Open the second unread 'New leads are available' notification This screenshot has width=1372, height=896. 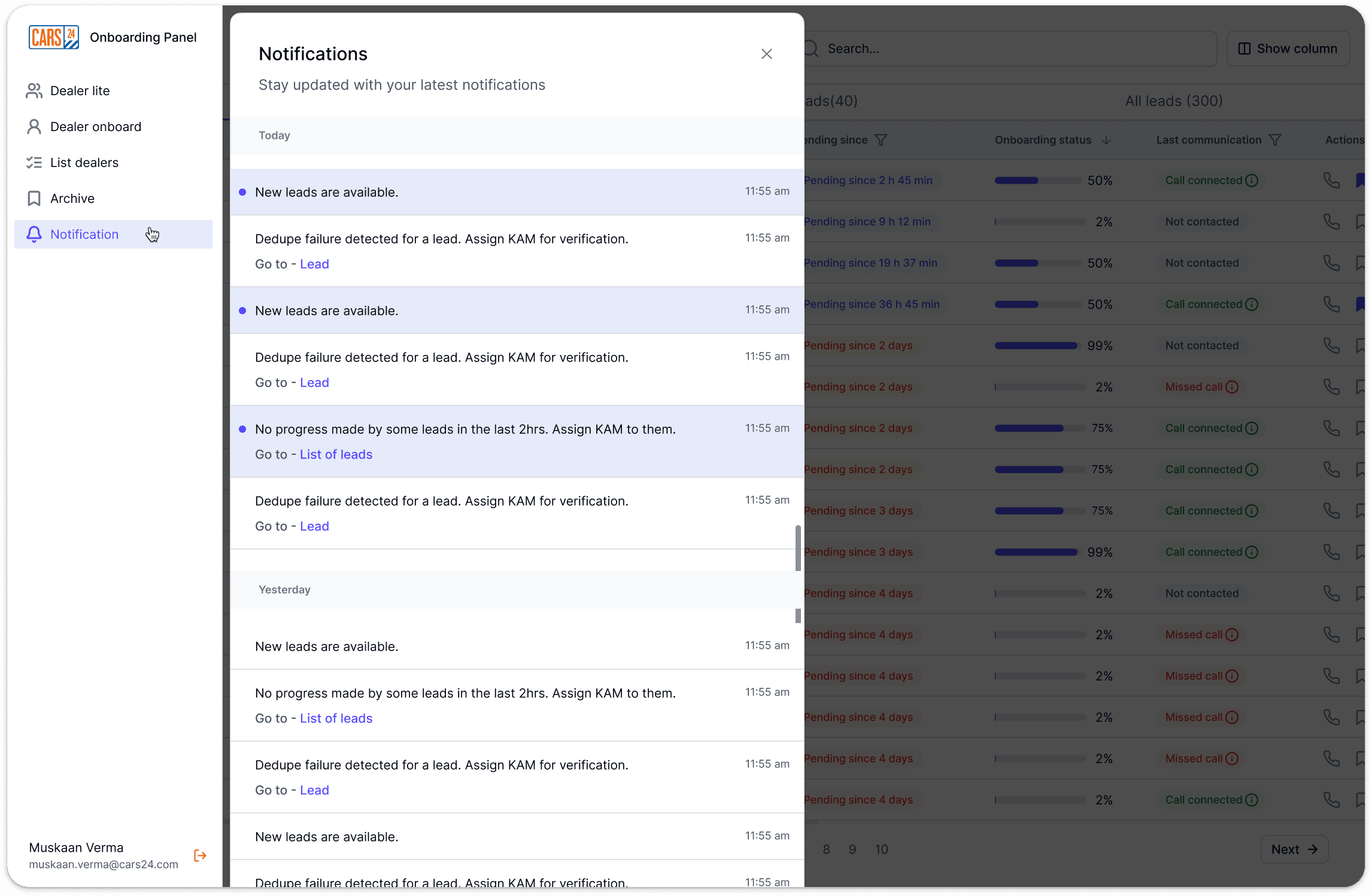517,310
